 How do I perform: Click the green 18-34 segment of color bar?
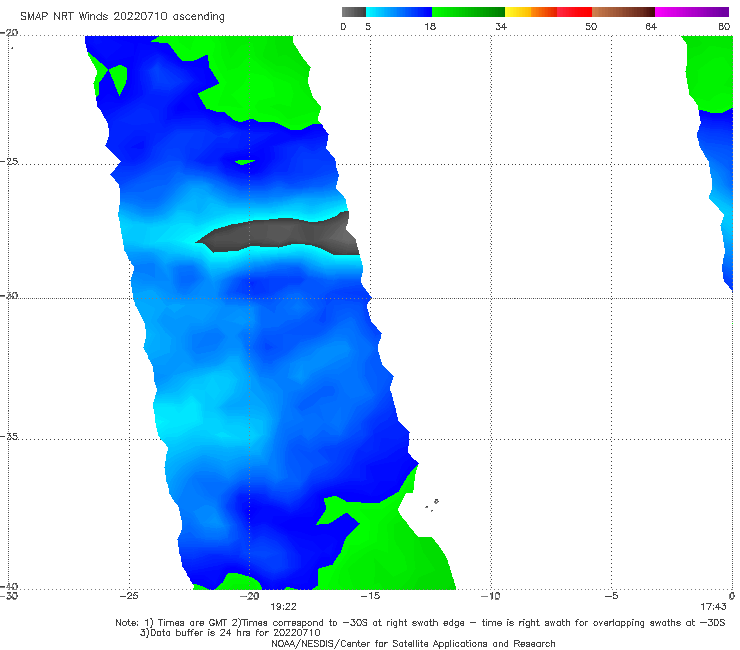(469, 12)
